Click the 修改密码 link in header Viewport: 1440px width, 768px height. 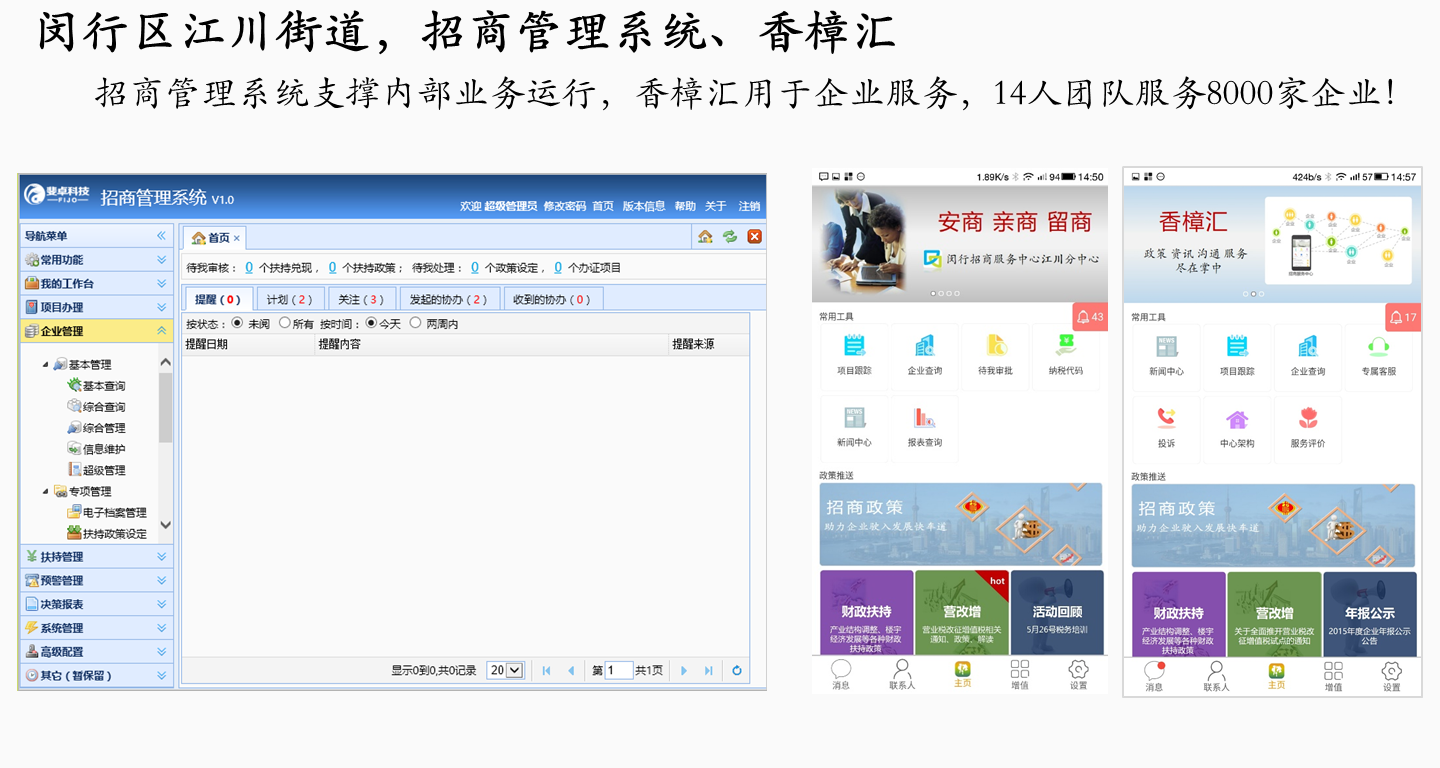[564, 207]
